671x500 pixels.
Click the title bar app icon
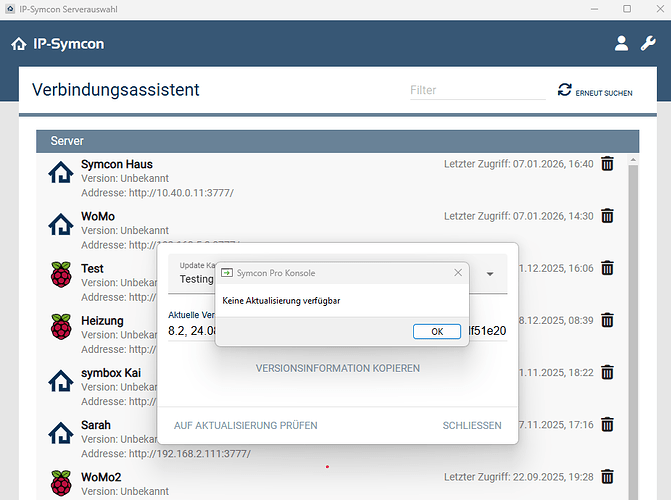pos(10,9)
